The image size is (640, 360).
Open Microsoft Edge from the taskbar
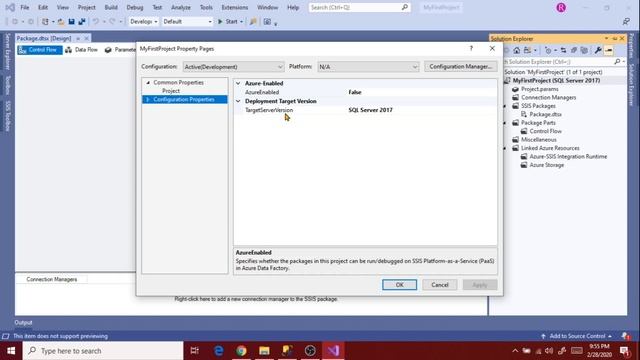coord(219,351)
